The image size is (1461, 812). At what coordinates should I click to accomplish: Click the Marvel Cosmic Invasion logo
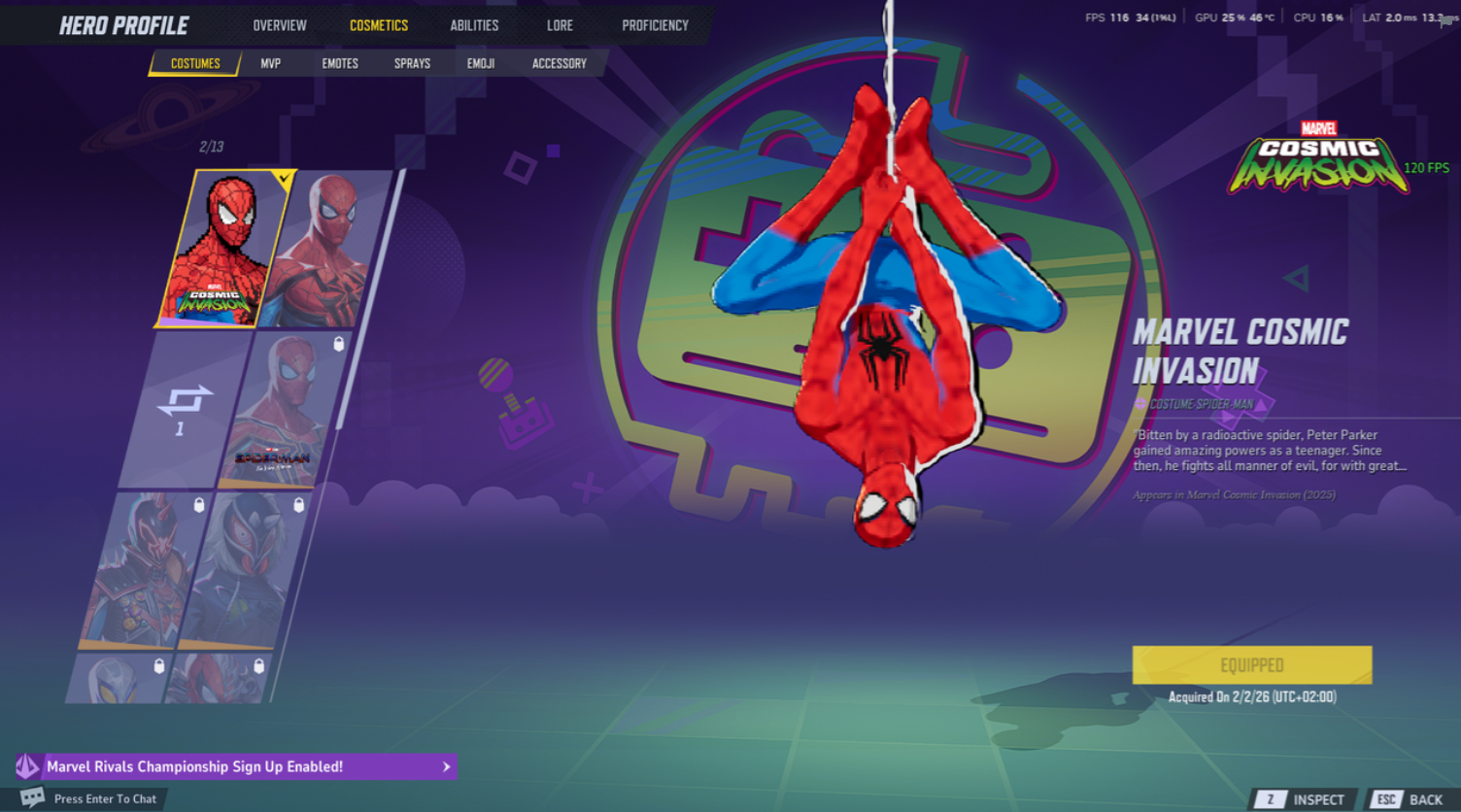(x=1318, y=157)
